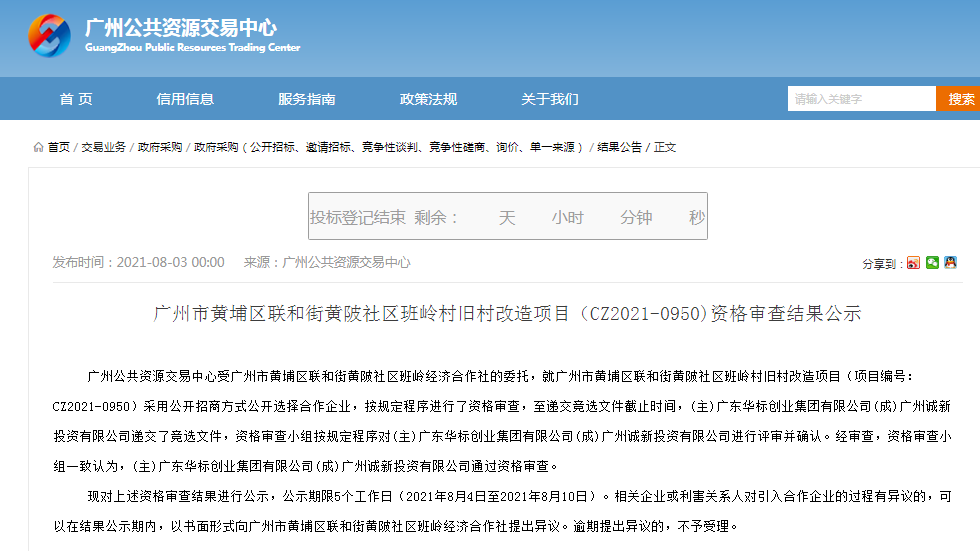The height and width of the screenshot is (551, 980).
Task: Click the first 政府采购 breadcrumb link
Action: click(x=160, y=147)
